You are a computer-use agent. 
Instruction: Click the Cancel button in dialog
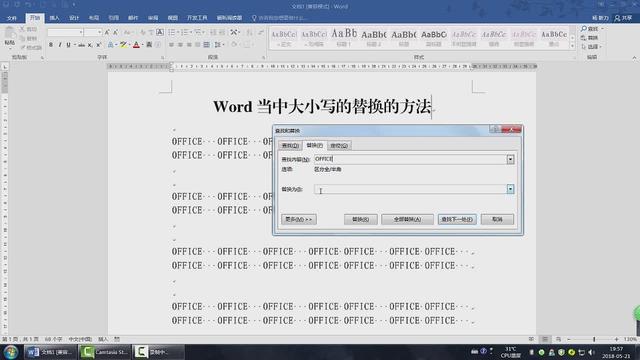click(x=497, y=220)
